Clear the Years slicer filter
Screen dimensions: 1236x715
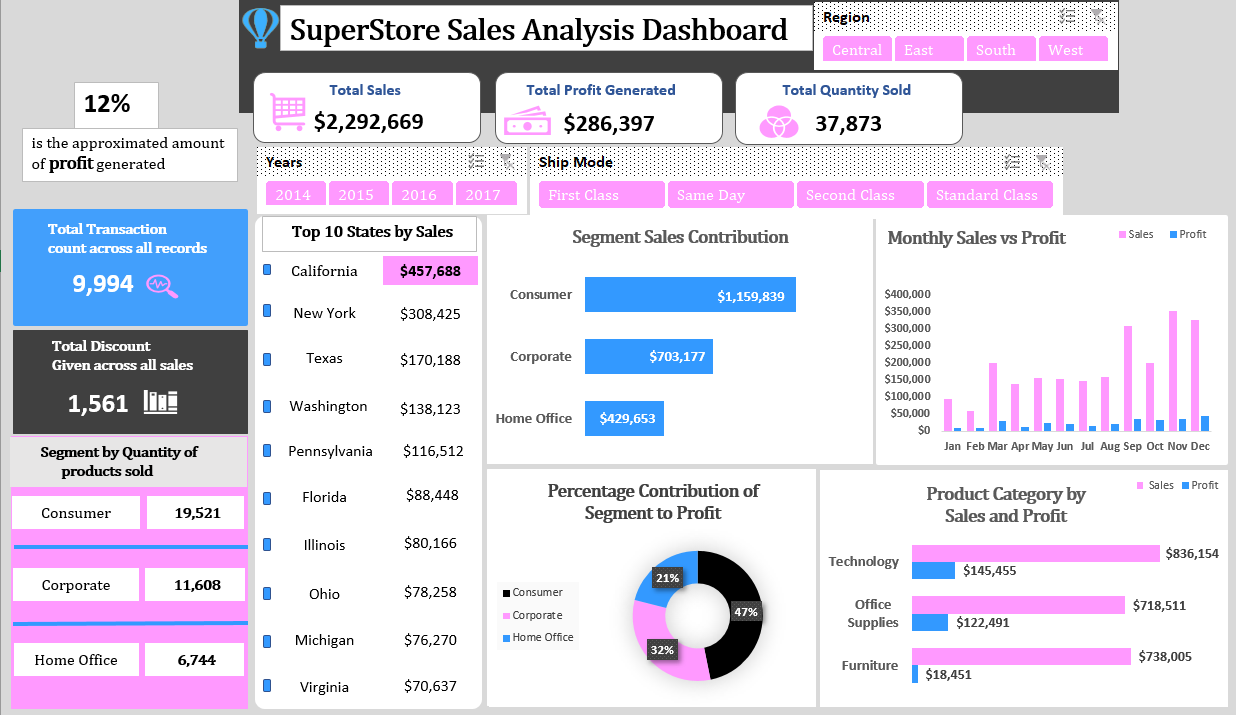[x=506, y=162]
